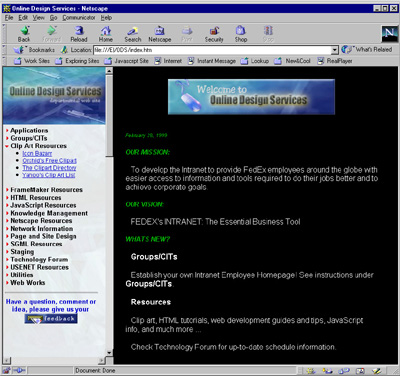Reload the current page
The width and height of the screenshot is (400, 376).
click(x=79, y=34)
